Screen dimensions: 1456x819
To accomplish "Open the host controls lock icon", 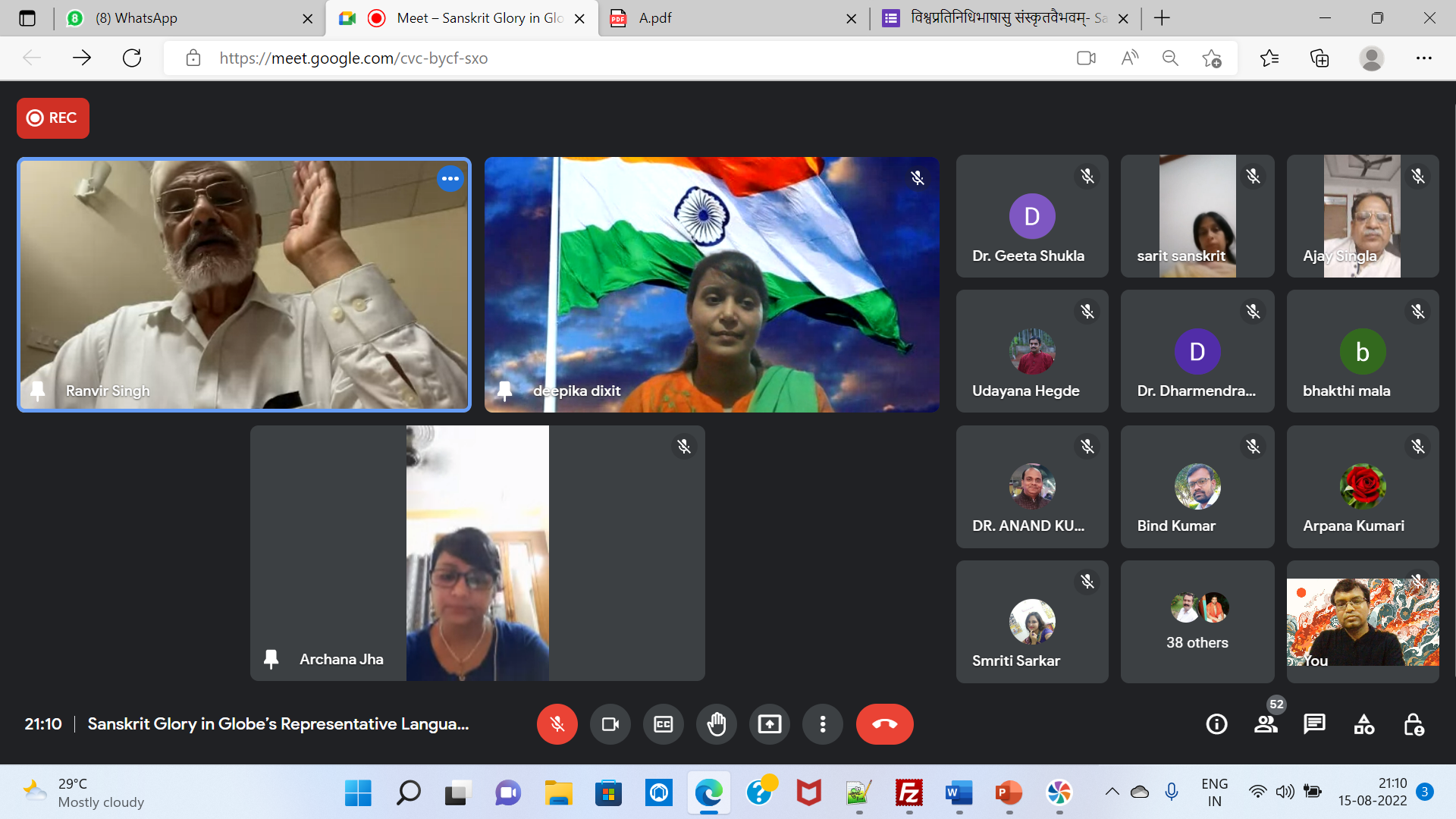I will pos(1413,724).
